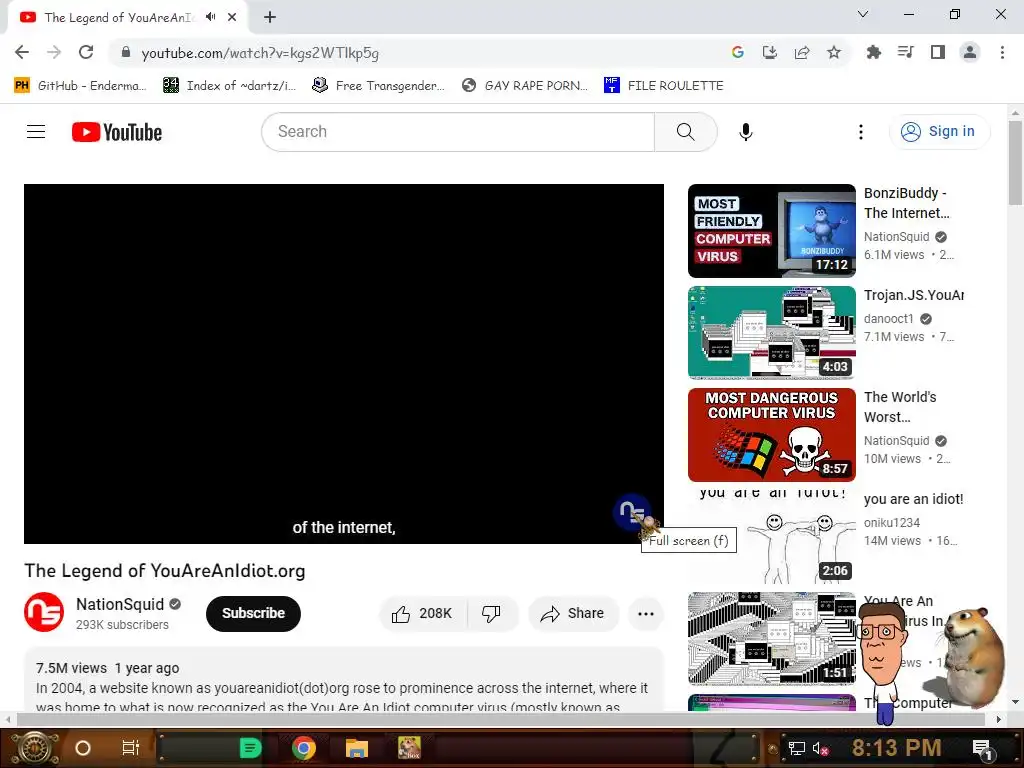Screen dimensions: 1024x768
Task: Open Index of ~dartz bookmark
Action: pos(229,86)
